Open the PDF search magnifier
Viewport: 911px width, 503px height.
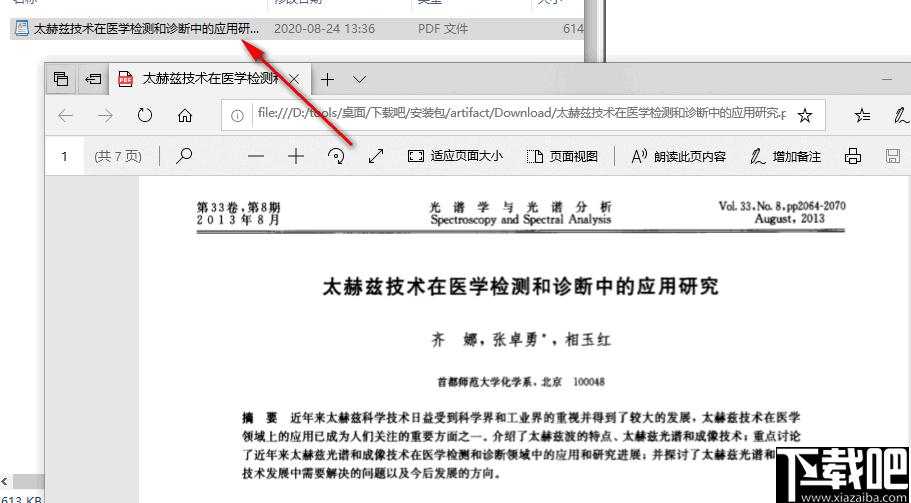(x=184, y=156)
